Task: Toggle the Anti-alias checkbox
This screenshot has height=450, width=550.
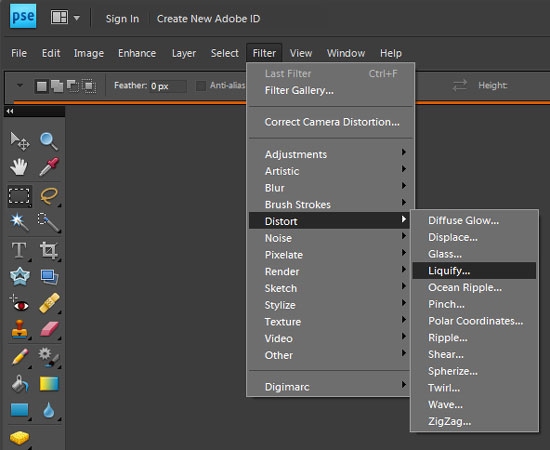Action: (x=201, y=86)
